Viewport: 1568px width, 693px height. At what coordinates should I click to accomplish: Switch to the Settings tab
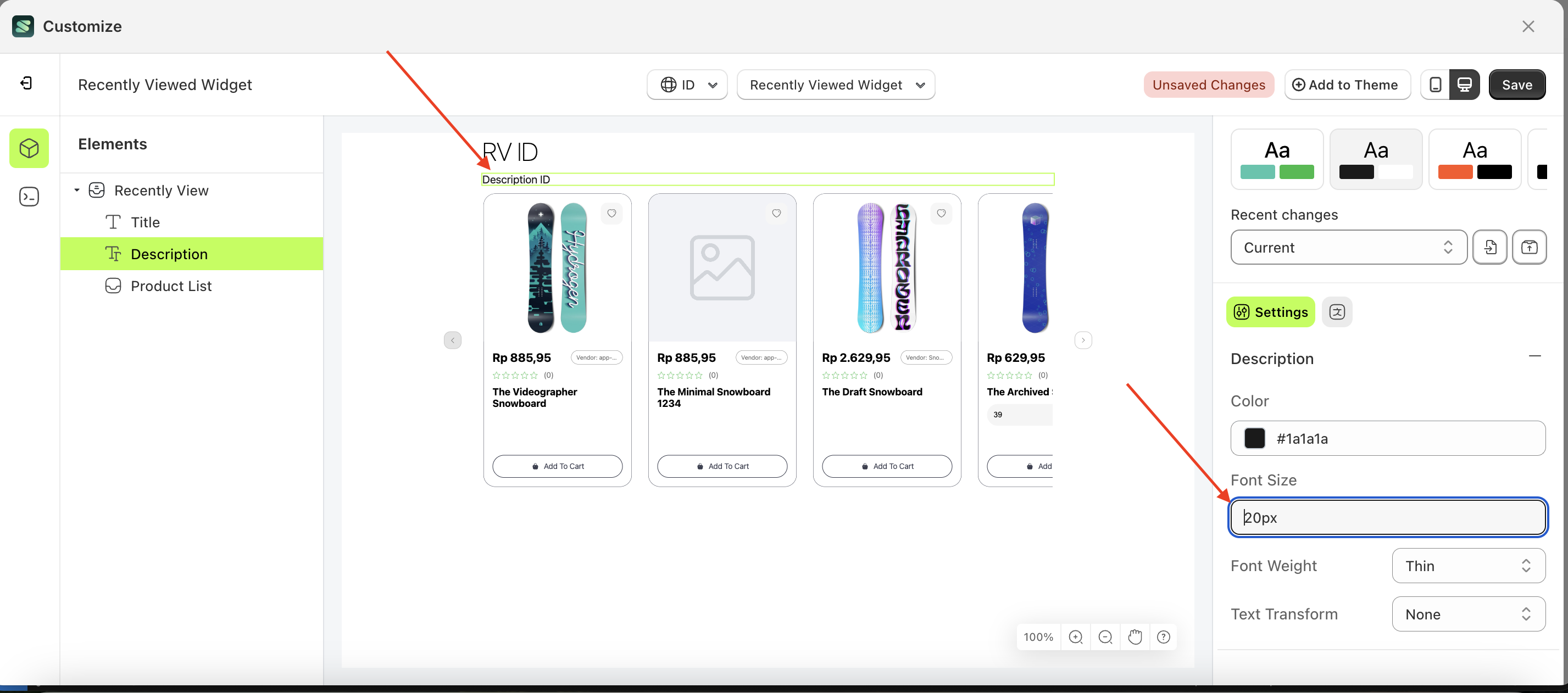click(1270, 311)
